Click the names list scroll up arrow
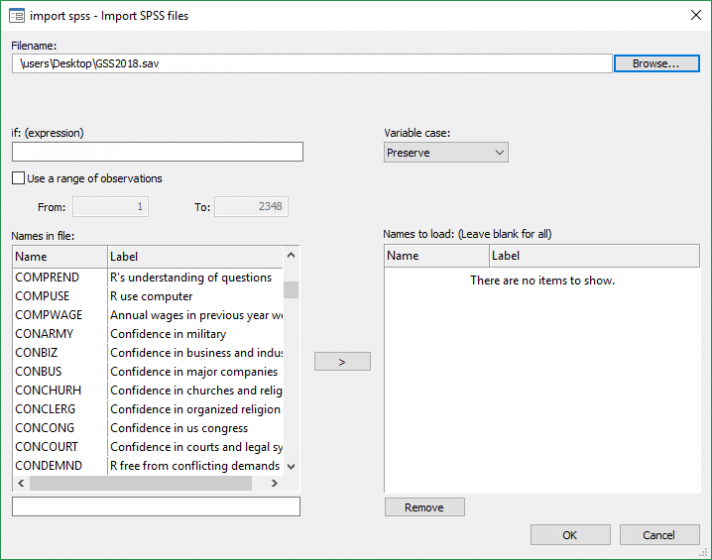The image size is (712, 560). pos(291,255)
